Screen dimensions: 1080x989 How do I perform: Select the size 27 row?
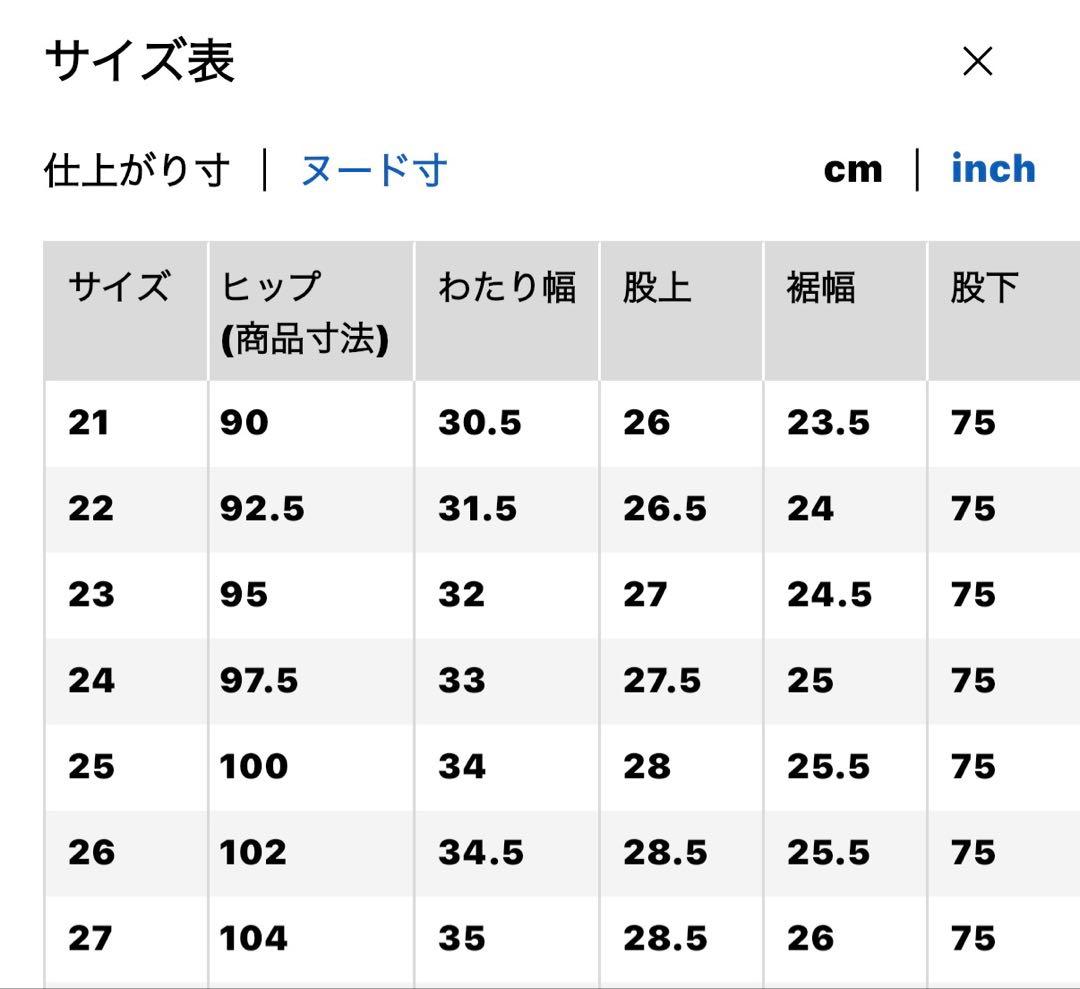click(562, 939)
